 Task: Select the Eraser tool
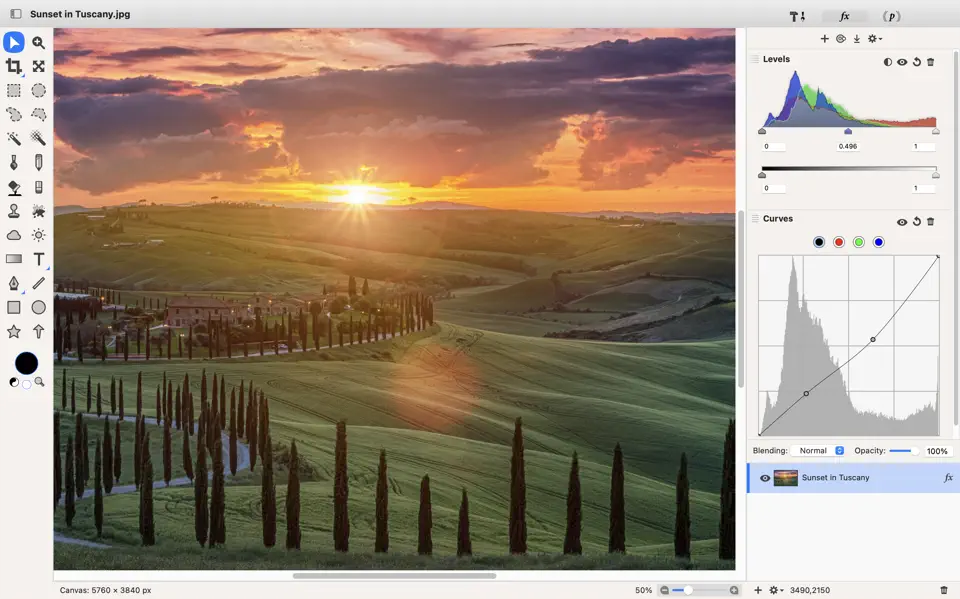(39, 187)
